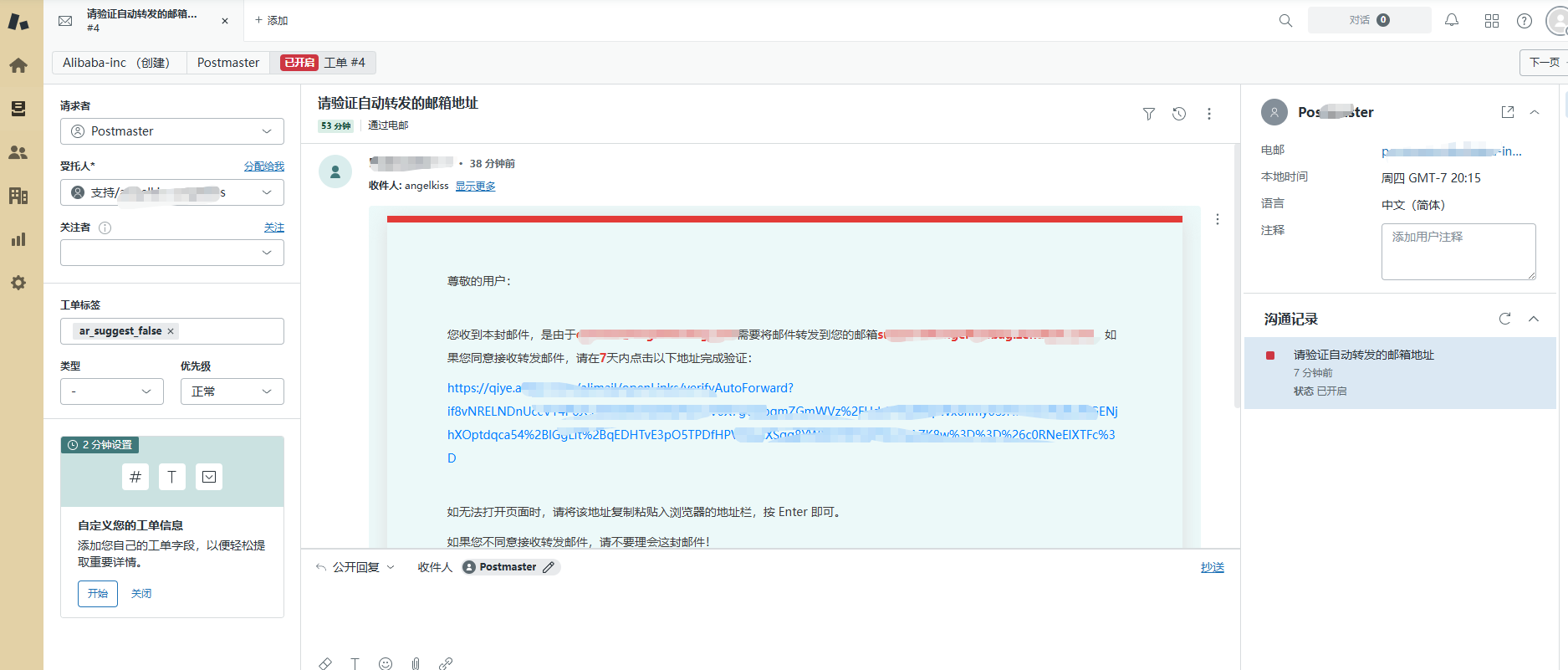Collapse the 沟通记录 section
The width and height of the screenshot is (1568, 670).
point(1534,319)
